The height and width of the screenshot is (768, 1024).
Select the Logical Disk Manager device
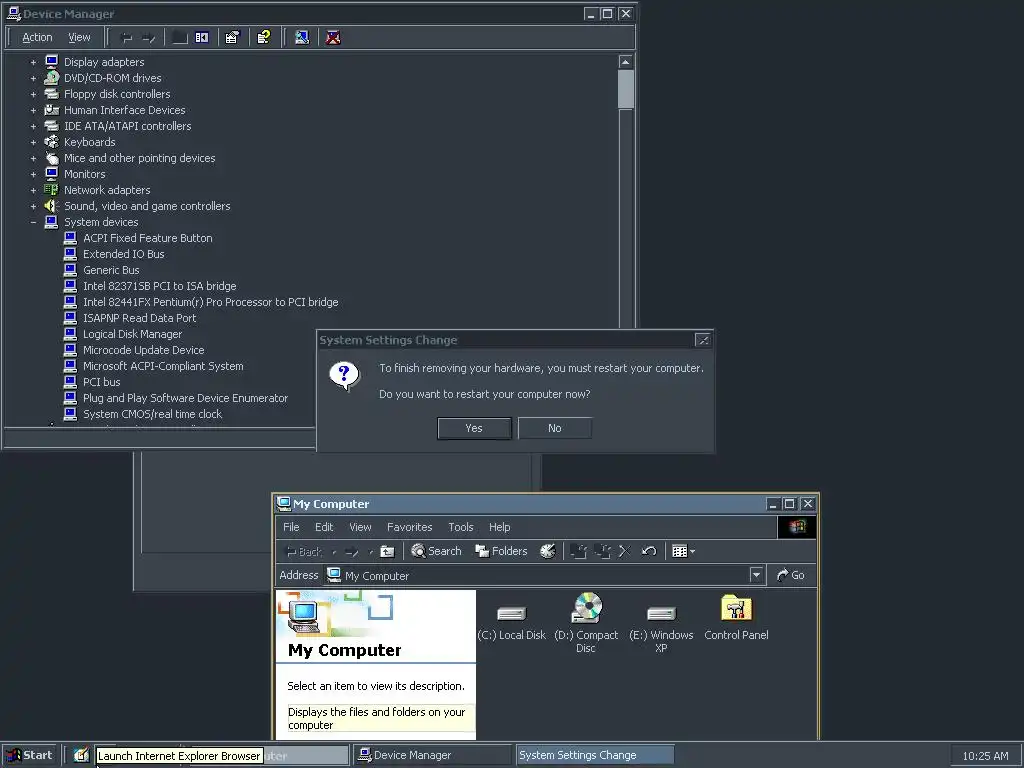pyautogui.click(x=133, y=334)
